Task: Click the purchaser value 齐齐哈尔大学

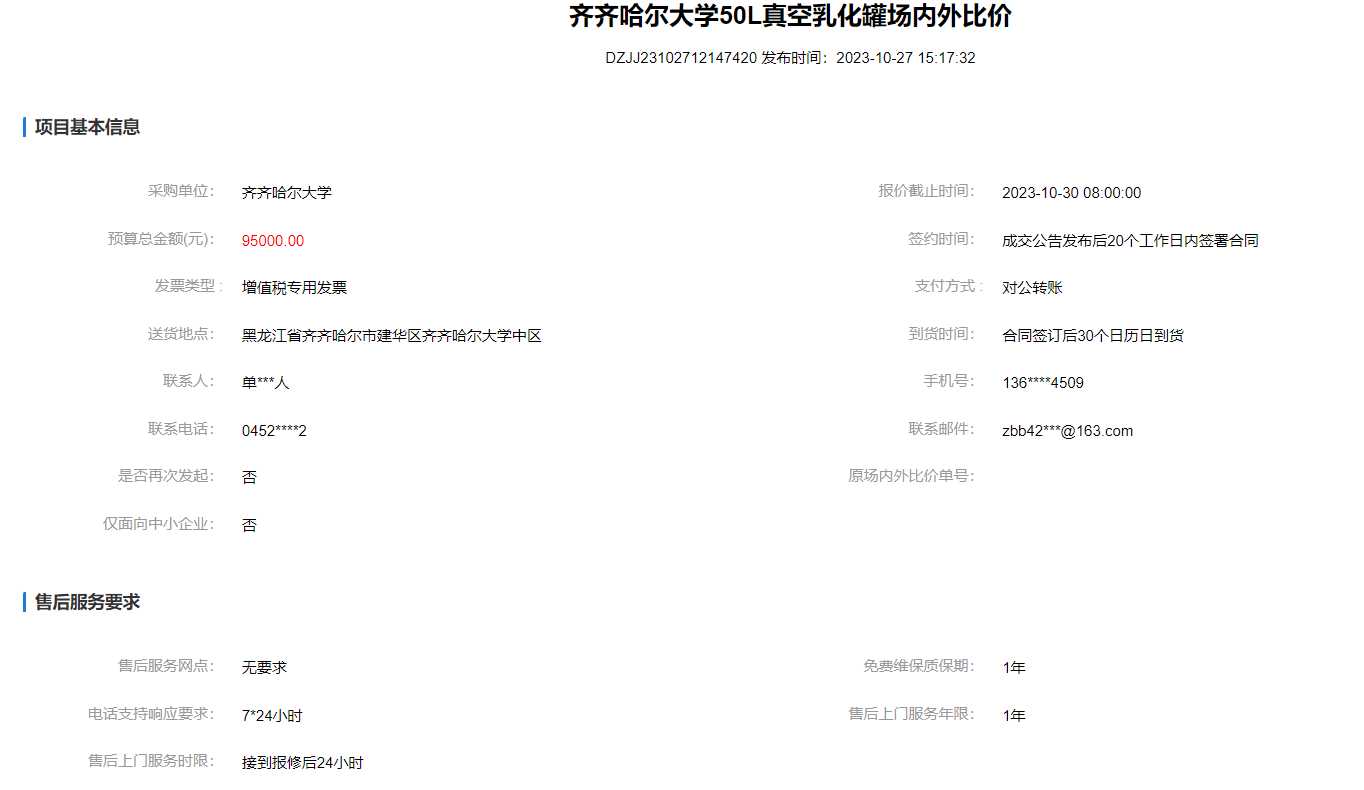Action: [286, 193]
